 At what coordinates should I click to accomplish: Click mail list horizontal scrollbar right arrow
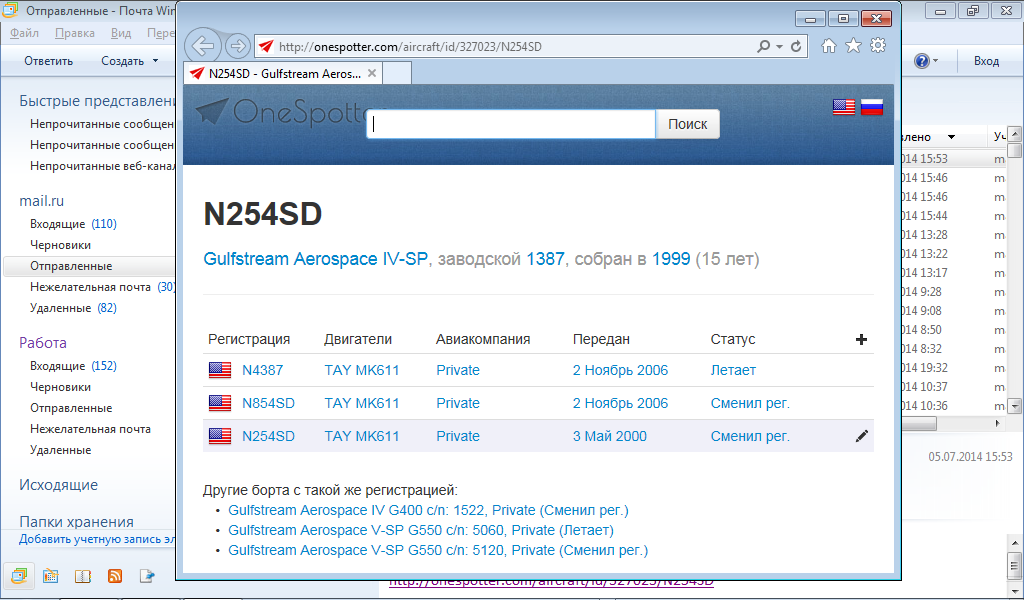[997, 423]
